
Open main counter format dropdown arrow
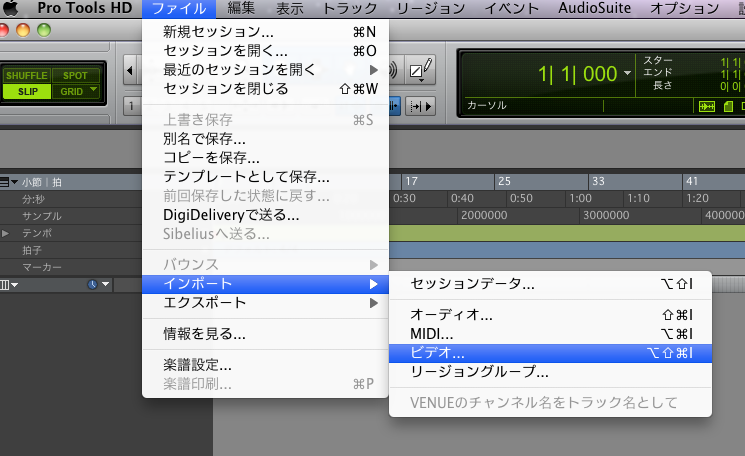click(627, 73)
